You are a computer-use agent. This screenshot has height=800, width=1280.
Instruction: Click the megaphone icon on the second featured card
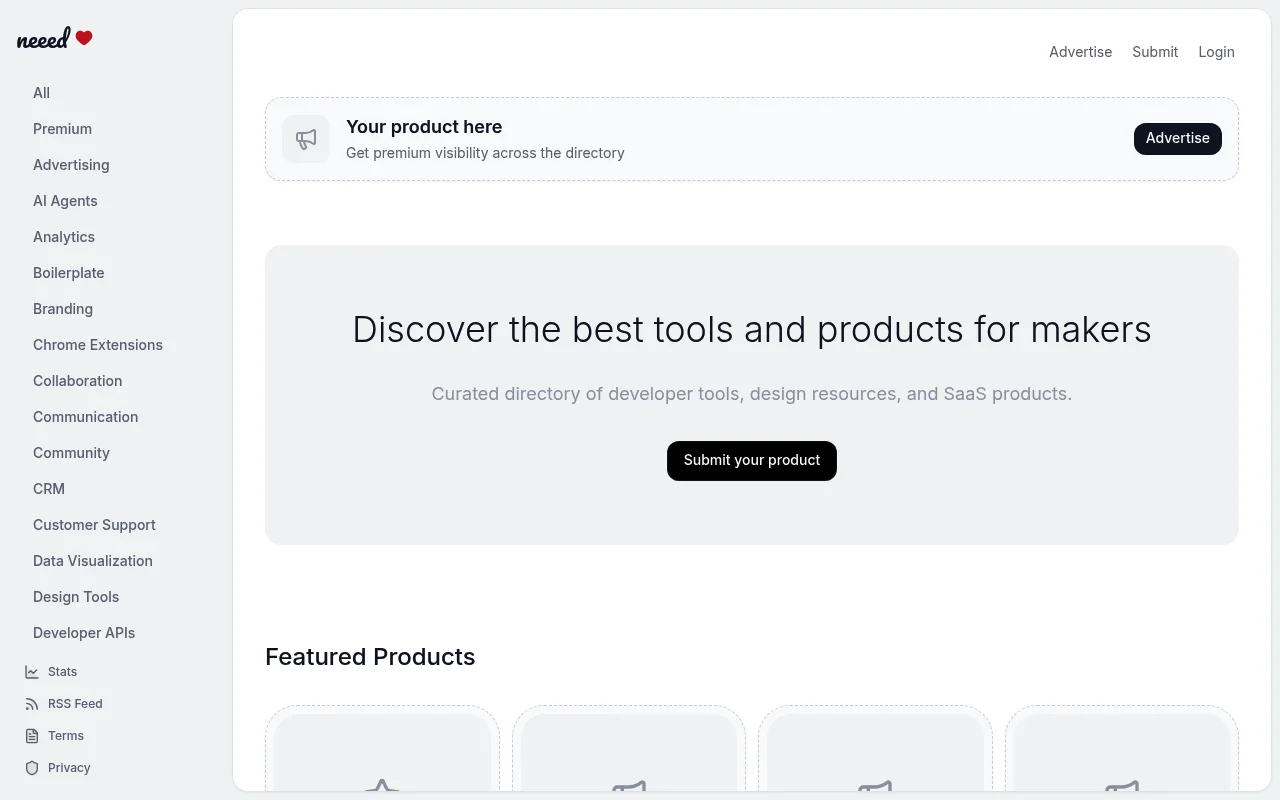(629, 788)
